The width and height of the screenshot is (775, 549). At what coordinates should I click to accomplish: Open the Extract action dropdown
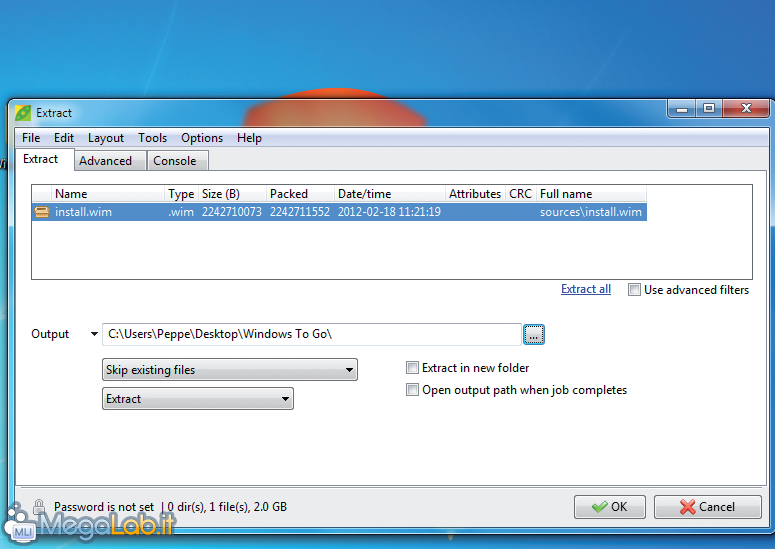(x=198, y=399)
